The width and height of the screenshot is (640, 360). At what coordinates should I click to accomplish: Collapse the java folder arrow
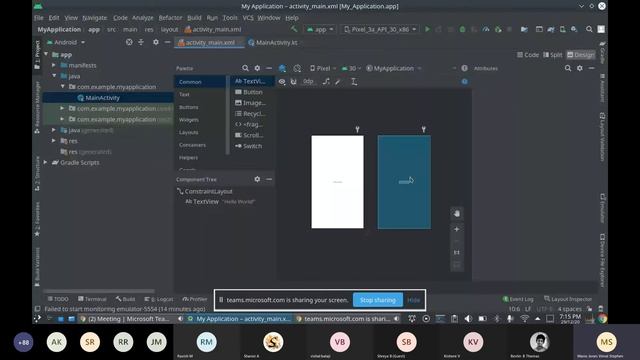54,76
